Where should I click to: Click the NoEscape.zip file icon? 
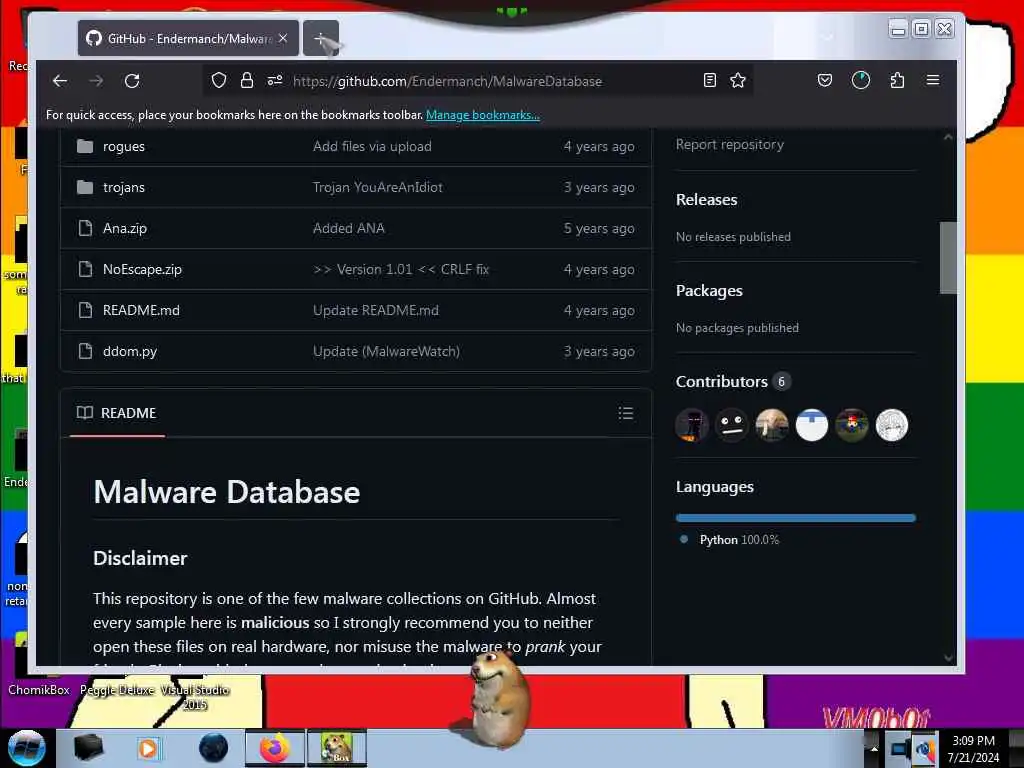85,269
